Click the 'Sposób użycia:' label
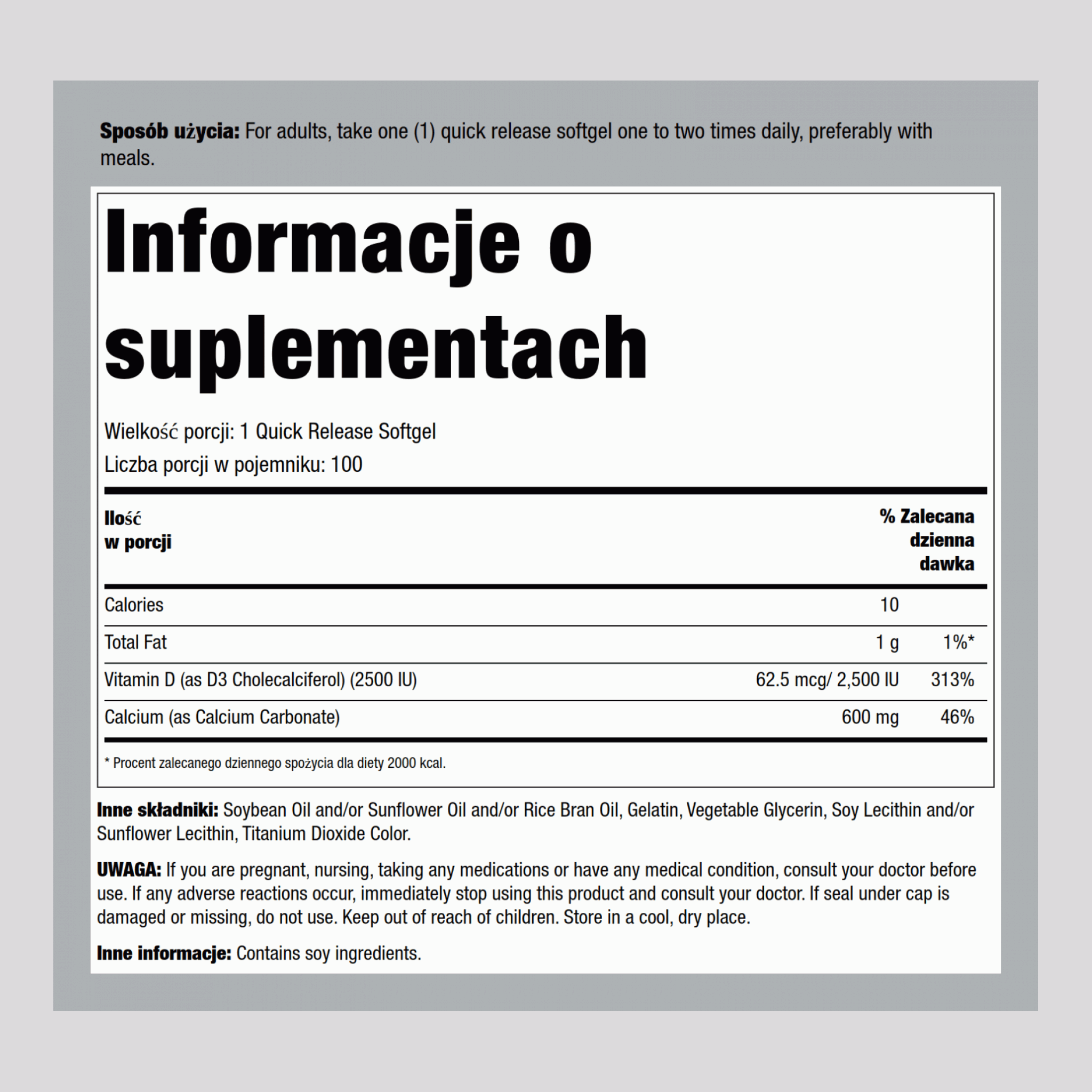 pyautogui.click(x=170, y=132)
